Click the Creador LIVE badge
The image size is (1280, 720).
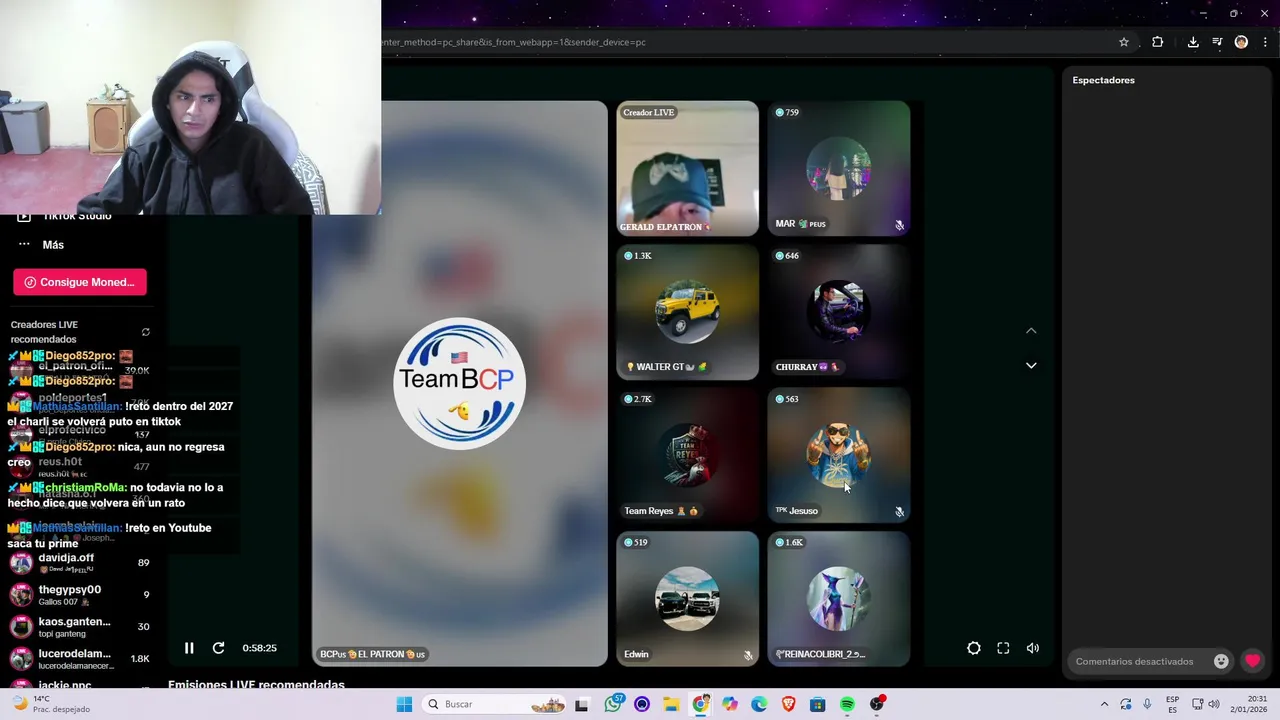pyautogui.click(x=648, y=112)
